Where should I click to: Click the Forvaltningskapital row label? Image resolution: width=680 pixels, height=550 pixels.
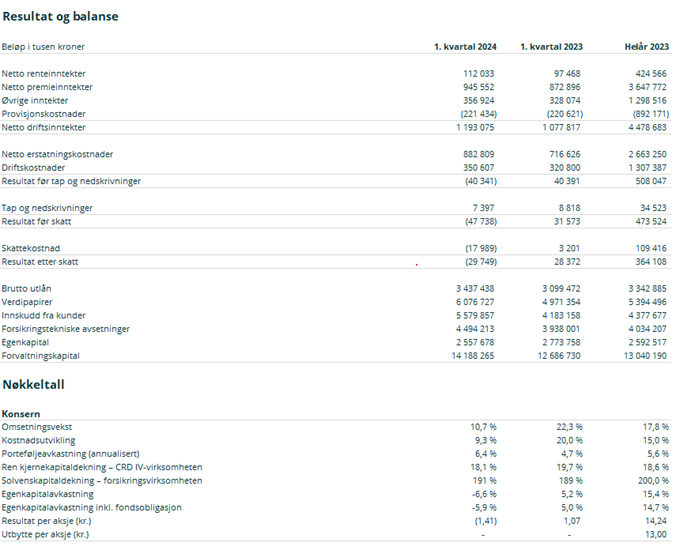(40, 355)
